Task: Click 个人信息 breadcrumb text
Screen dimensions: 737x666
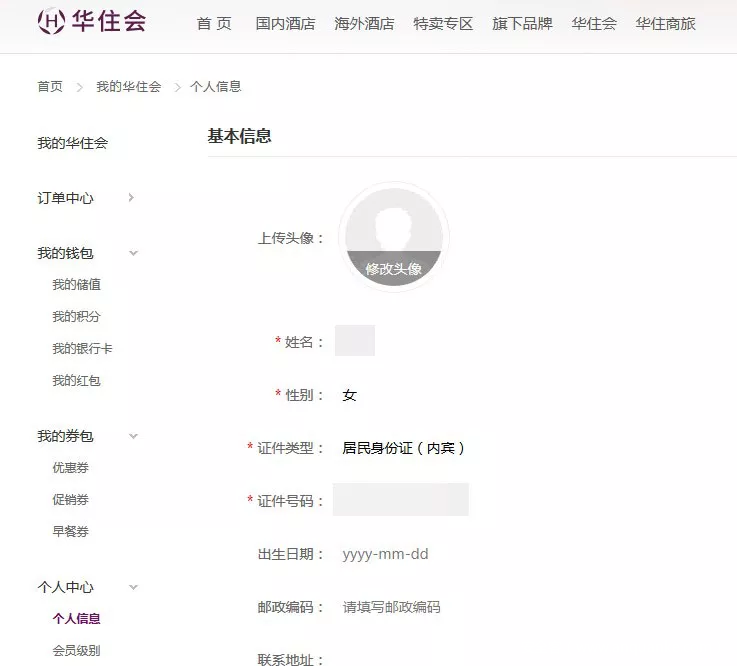Action: pos(216,86)
